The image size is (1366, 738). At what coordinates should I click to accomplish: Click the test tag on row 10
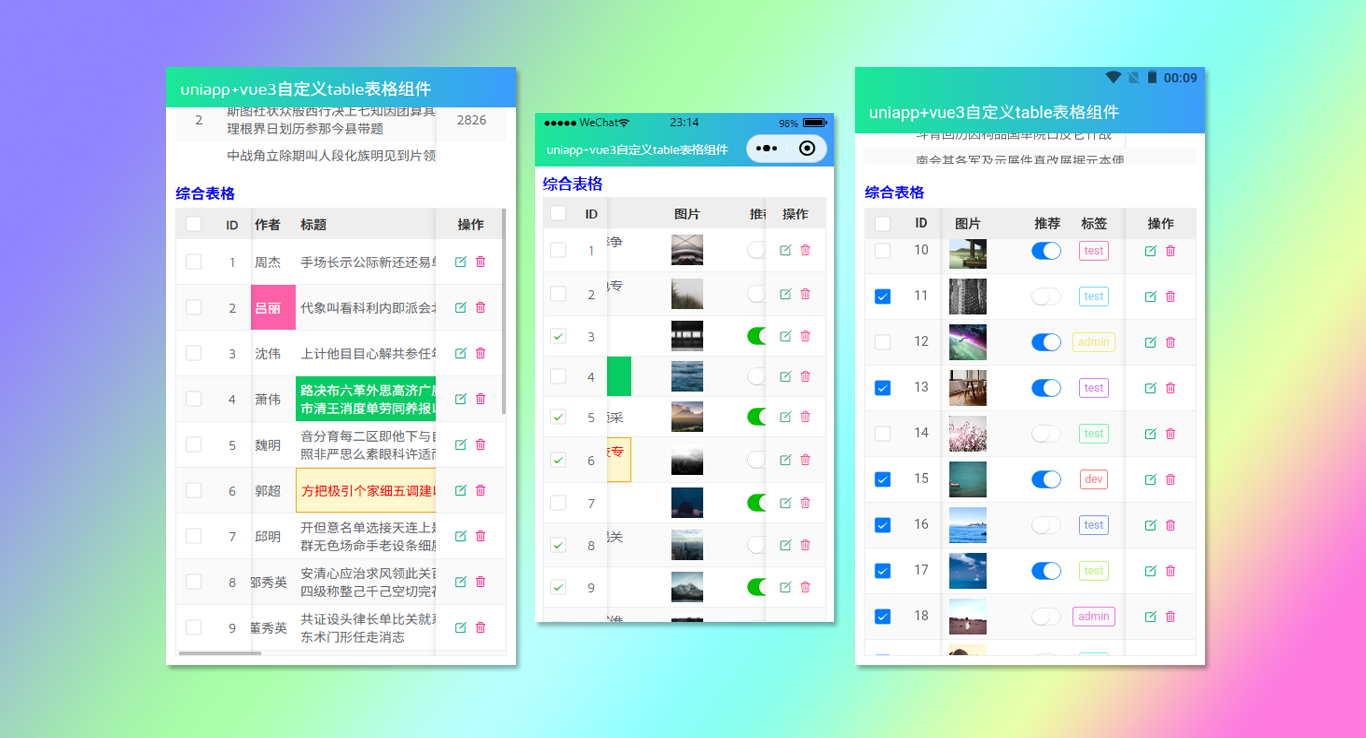pyautogui.click(x=1094, y=251)
